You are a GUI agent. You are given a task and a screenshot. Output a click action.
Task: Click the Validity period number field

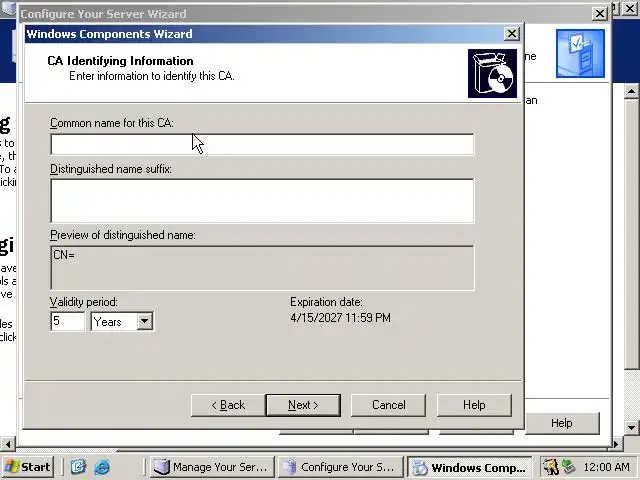click(67, 321)
